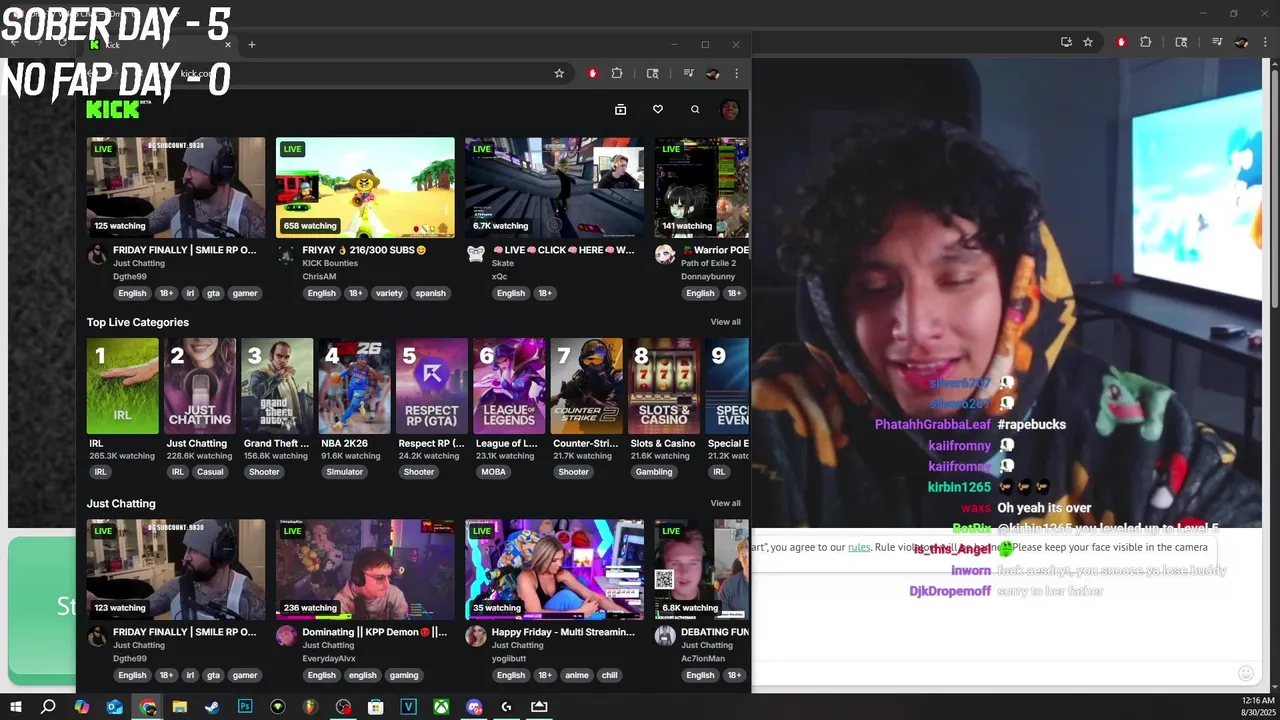Select the Gambling tag under Slots & Casino

[x=654, y=472]
